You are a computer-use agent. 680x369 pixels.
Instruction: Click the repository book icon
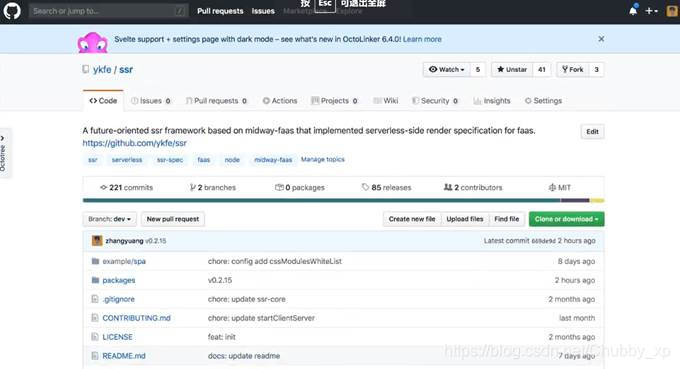[86, 69]
